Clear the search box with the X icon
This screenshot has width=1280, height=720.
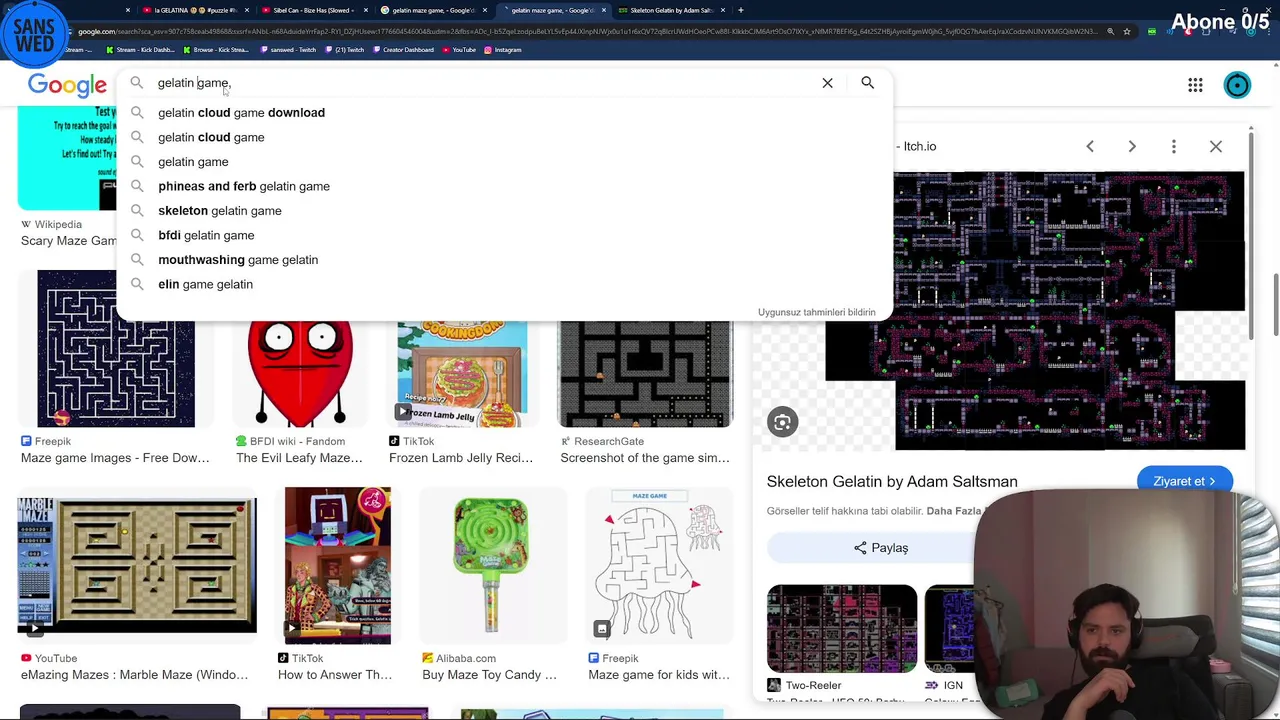click(x=827, y=83)
